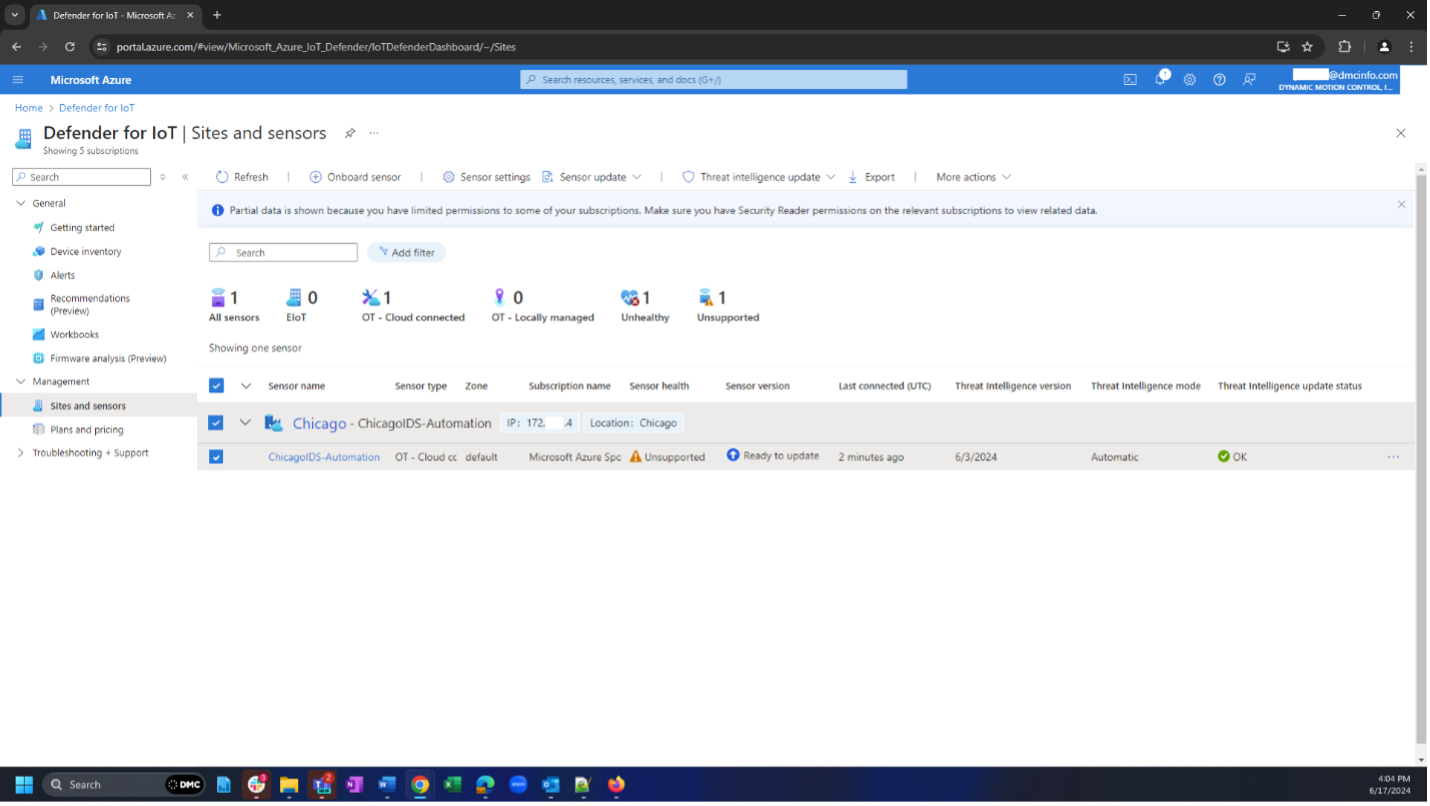Click Onboard sensor in the toolbar
The height and width of the screenshot is (806, 1430).
click(x=355, y=177)
